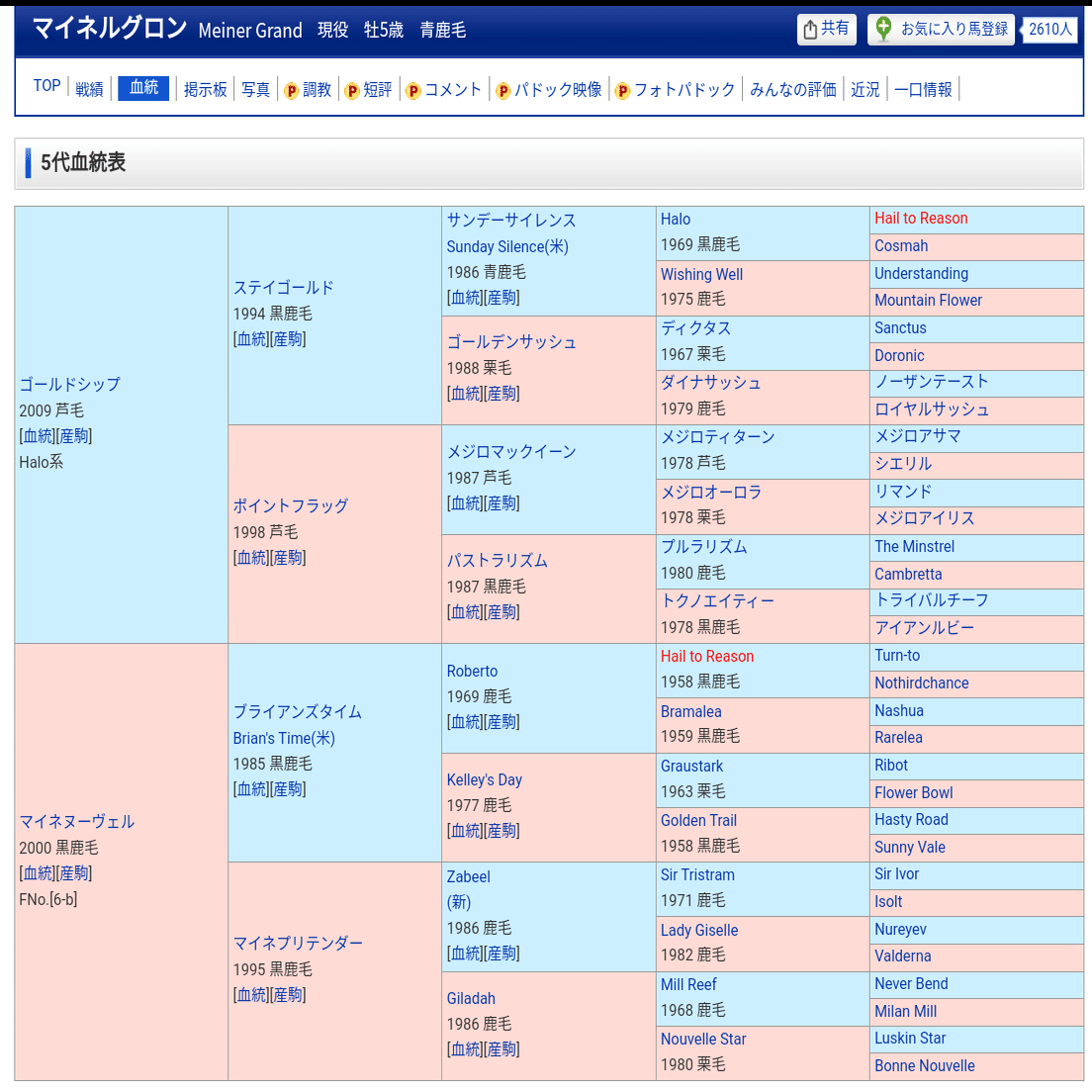The width and height of the screenshot is (1092, 1092).
Task: Open the 写真 tab
Action: pyautogui.click(x=255, y=89)
